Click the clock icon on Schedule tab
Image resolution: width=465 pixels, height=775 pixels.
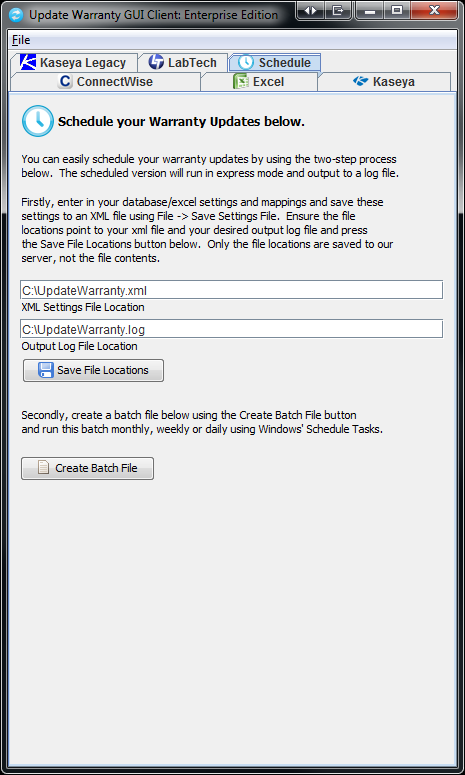pyautogui.click(x=246, y=62)
